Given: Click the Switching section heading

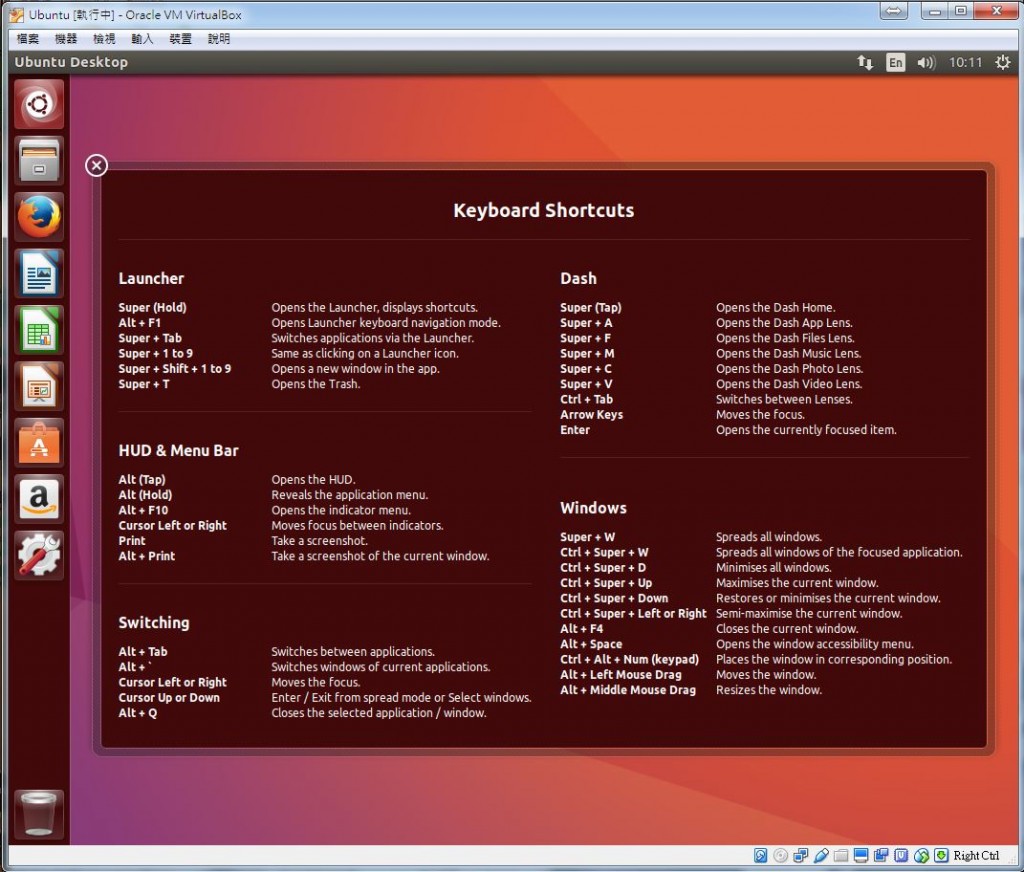Looking at the screenshot, I should 154,622.
